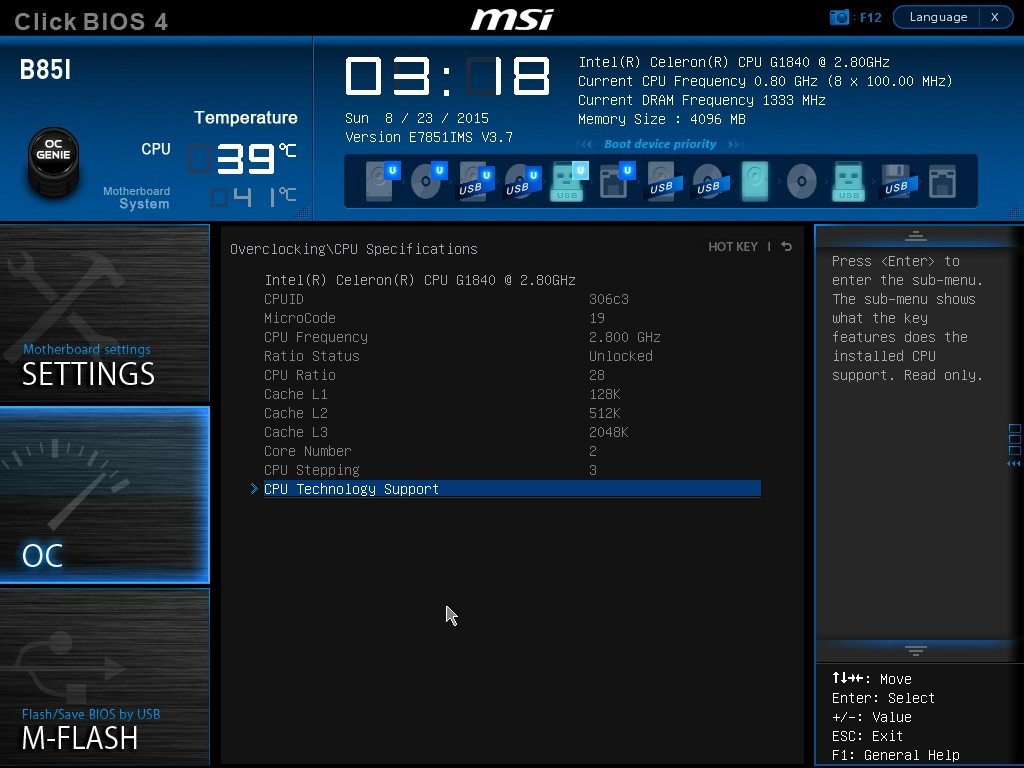1024x768 pixels.
Task: Click the triple-arrow expander on the right edge
Action: [1014, 464]
